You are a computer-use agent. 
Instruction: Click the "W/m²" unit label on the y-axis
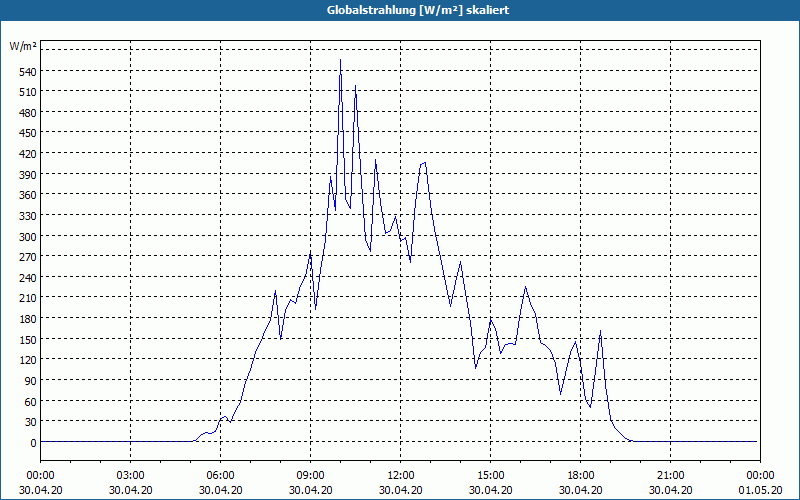pyautogui.click(x=23, y=46)
